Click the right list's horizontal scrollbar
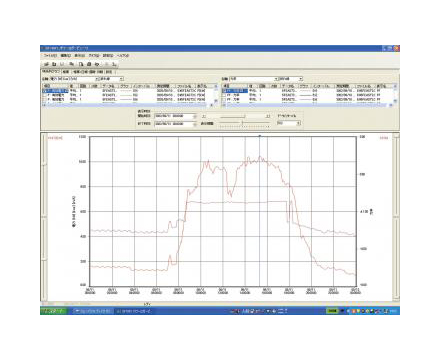Viewport: 440px width, 360px height. click(308, 105)
